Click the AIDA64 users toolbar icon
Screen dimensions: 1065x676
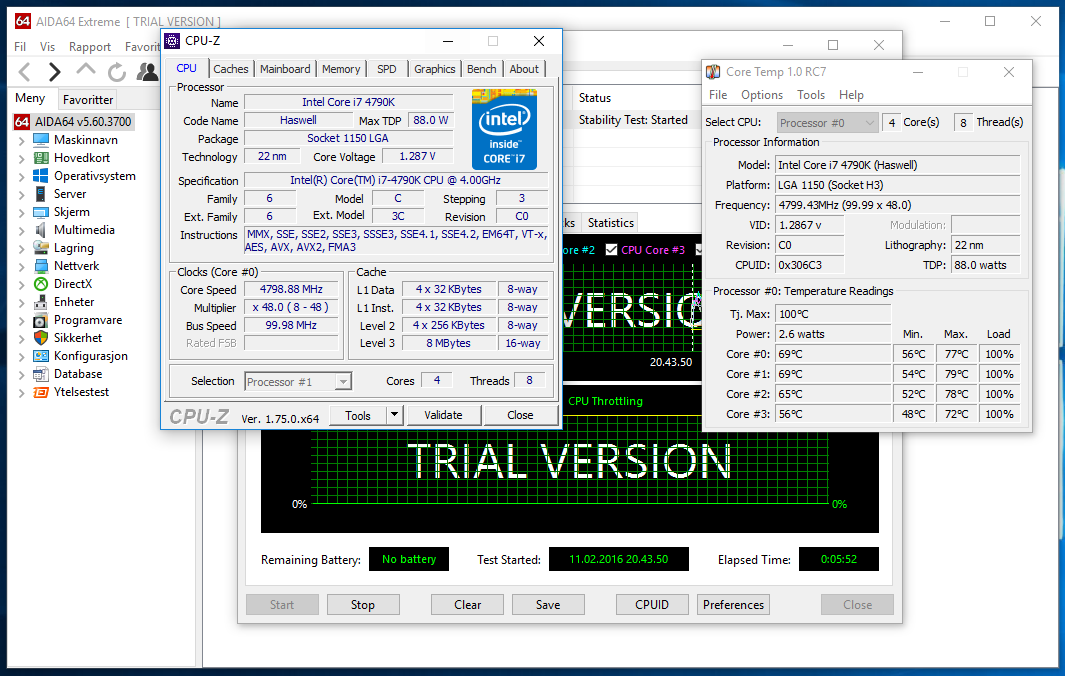(x=147, y=71)
